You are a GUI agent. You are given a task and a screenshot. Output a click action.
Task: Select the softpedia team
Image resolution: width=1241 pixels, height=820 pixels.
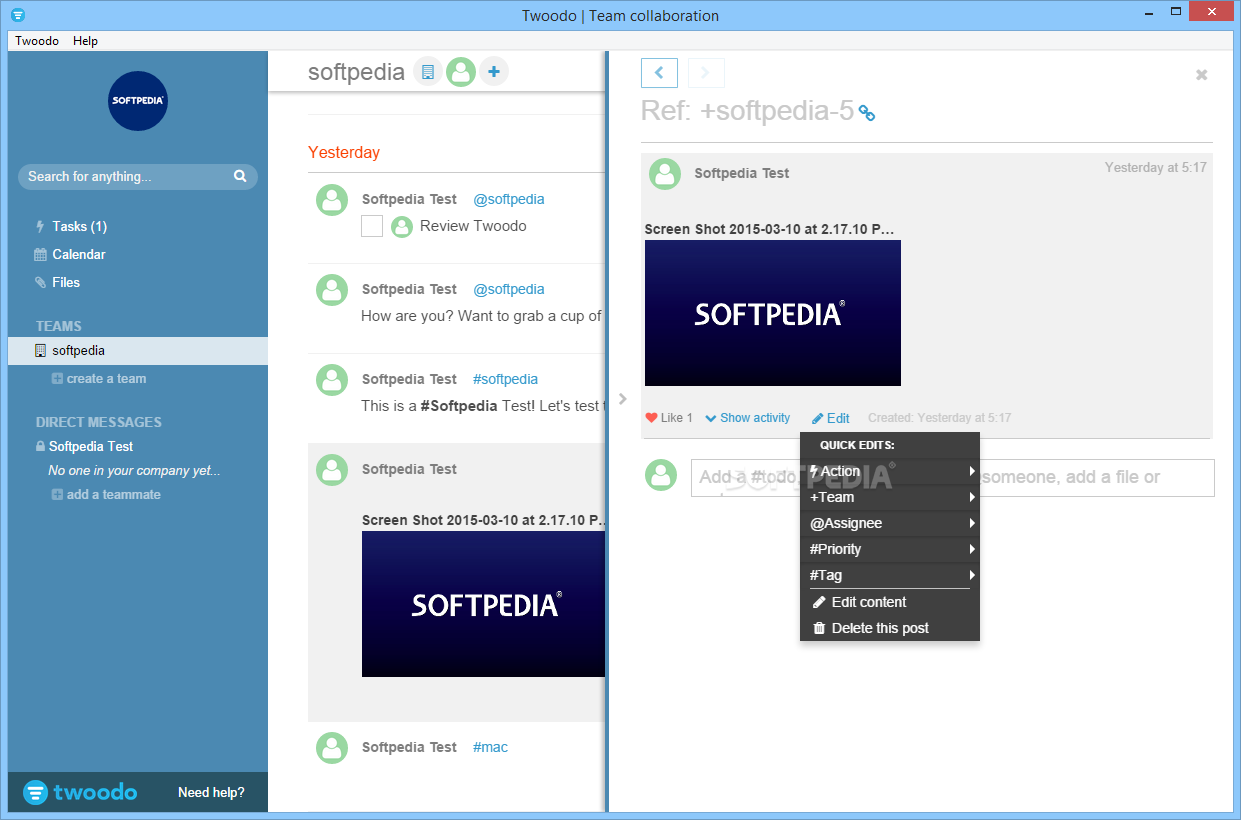pyautogui.click(x=138, y=351)
